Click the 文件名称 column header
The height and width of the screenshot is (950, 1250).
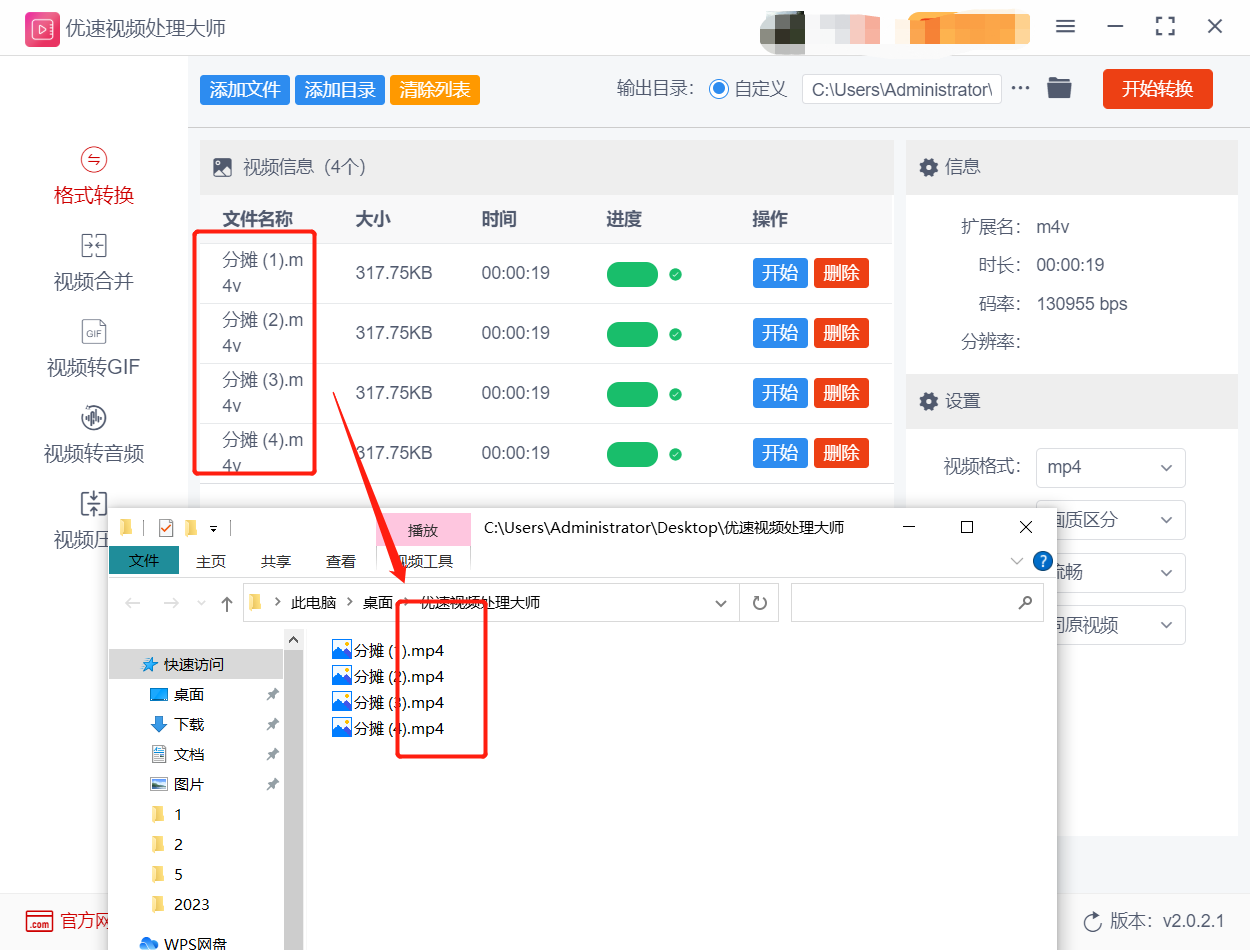coord(257,219)
